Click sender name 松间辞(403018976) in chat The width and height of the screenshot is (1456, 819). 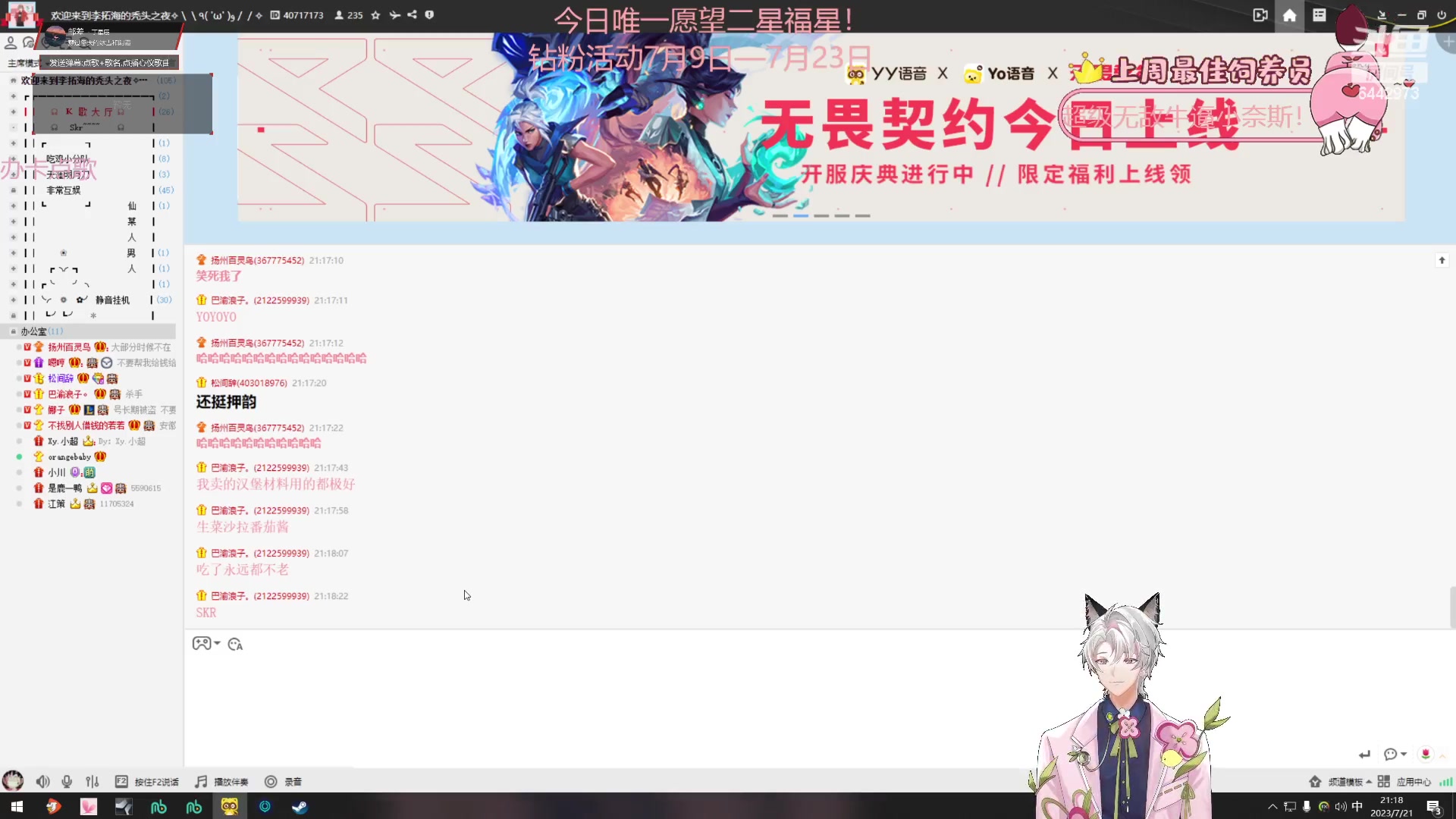(x=249, y=383)
